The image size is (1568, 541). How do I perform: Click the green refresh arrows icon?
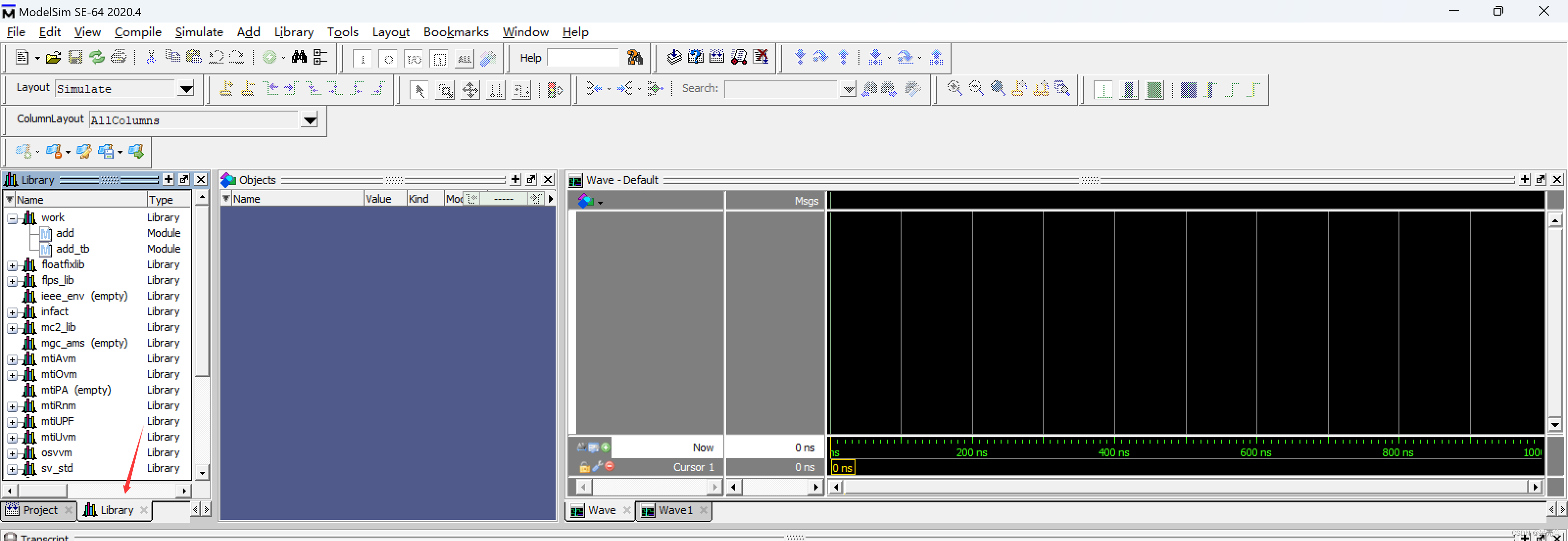click(x=97, y=57)
